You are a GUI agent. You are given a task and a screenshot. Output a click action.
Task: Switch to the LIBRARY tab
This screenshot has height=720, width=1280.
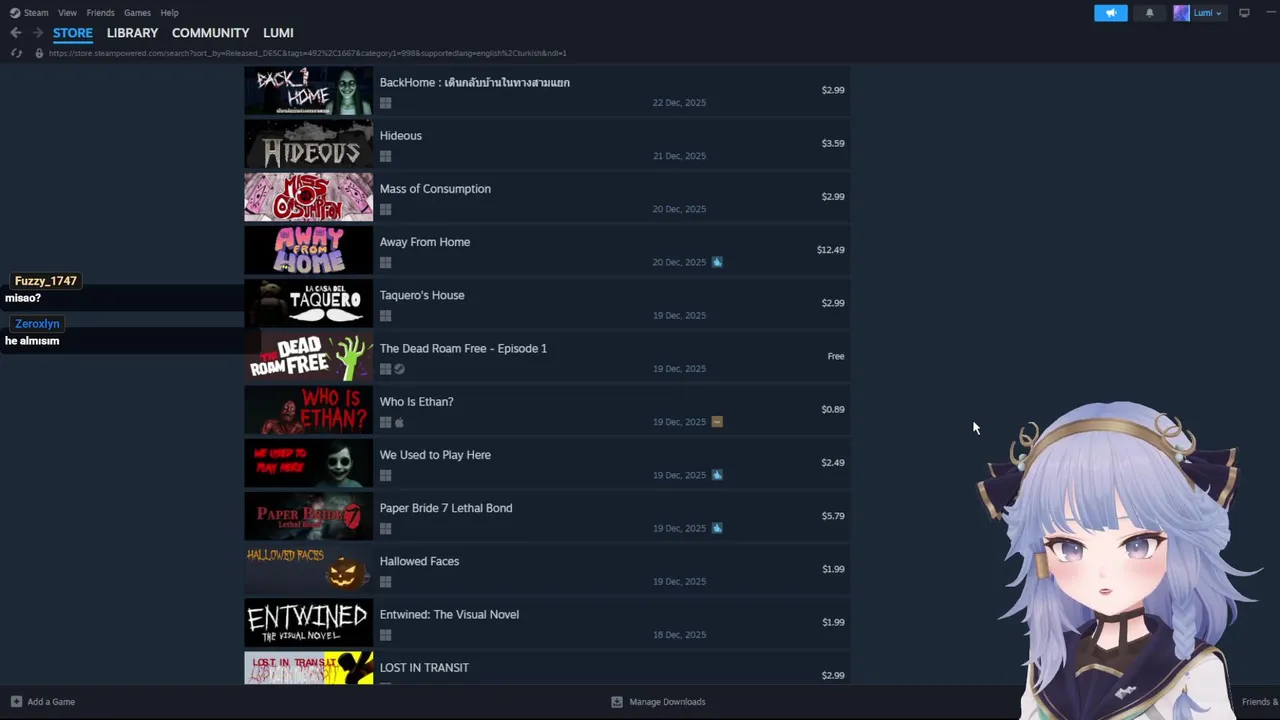(x=132, y=33)
